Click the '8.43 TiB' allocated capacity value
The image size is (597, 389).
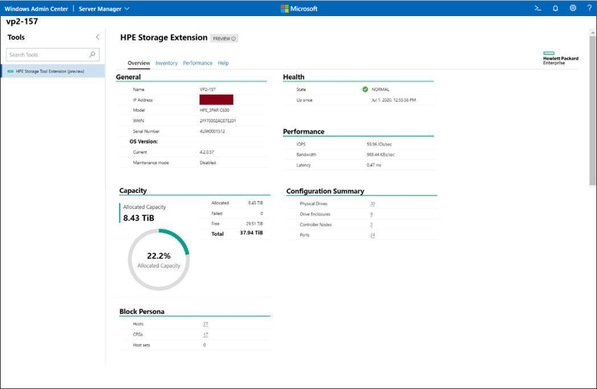click(139, 218)
